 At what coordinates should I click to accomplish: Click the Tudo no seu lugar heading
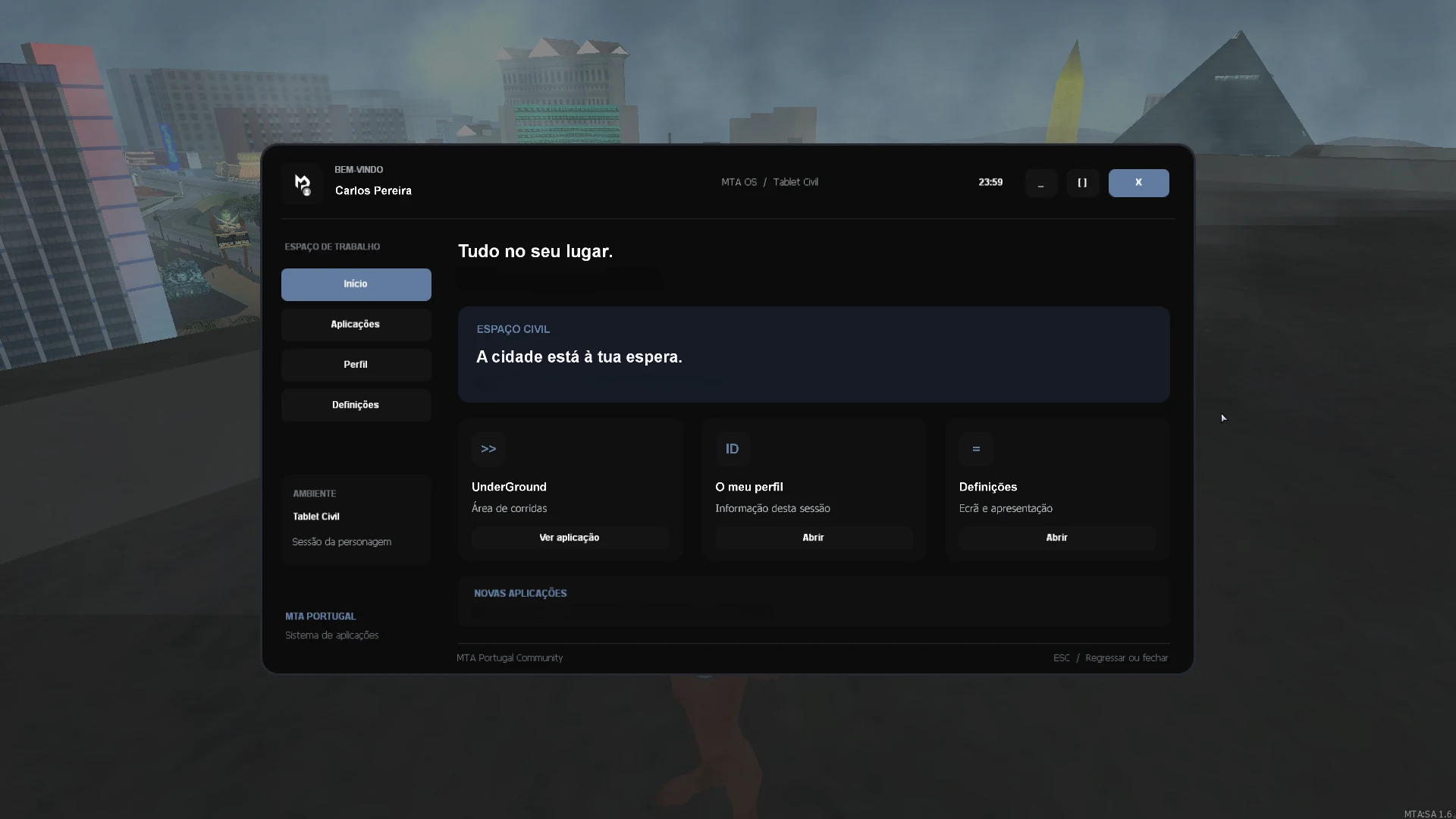(535, 251)
